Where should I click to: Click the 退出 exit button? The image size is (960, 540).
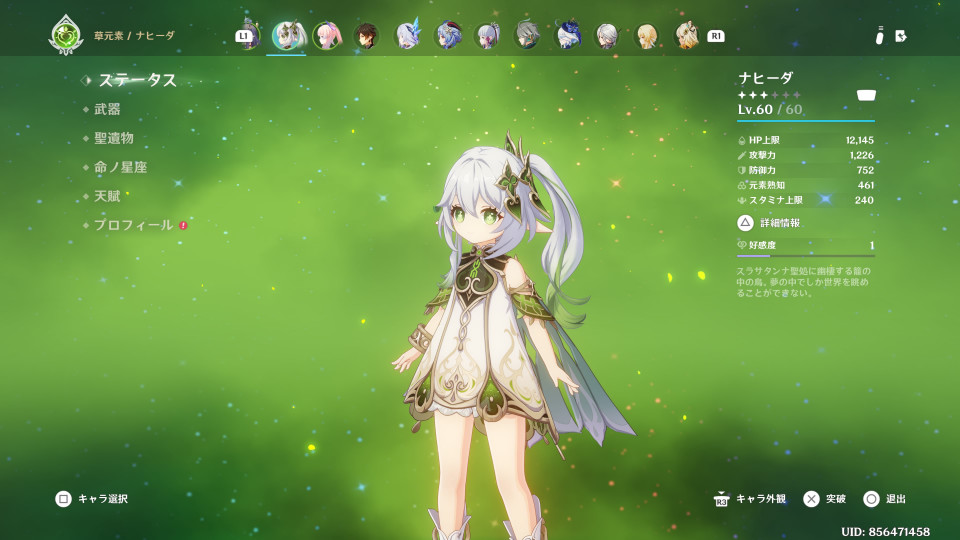(x=885, y=499)
